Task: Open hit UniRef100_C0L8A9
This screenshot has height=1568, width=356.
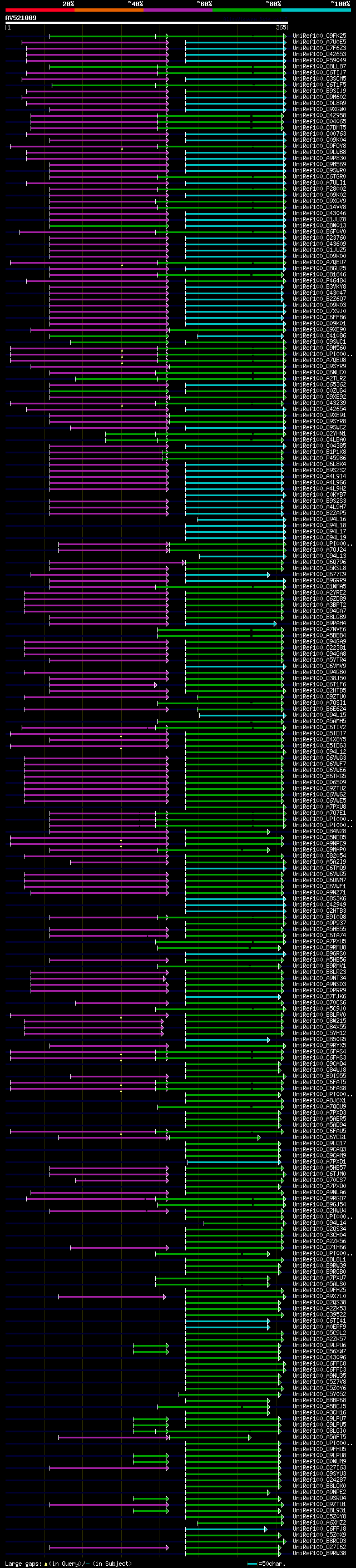Action: pos(319,103)
